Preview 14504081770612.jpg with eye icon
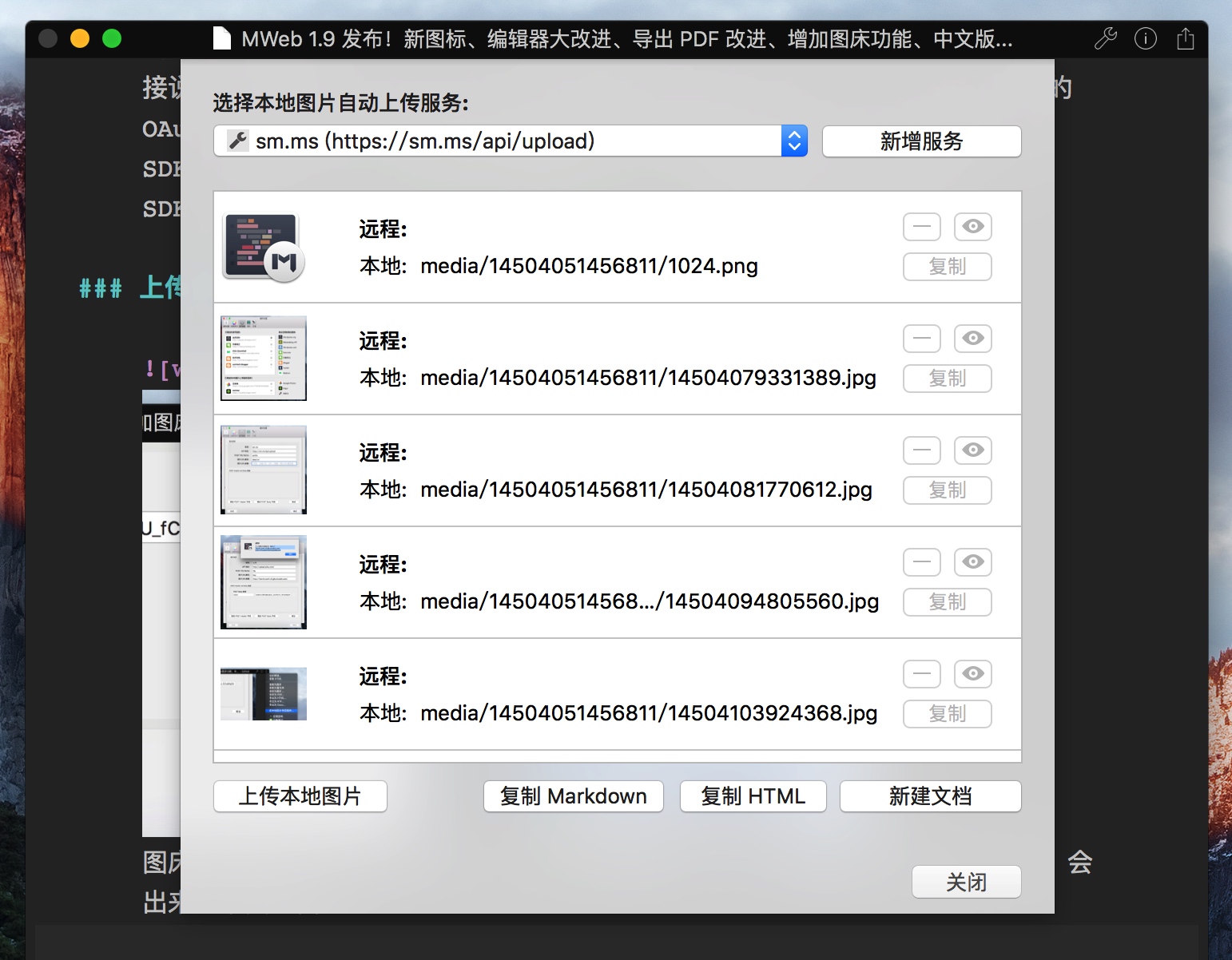1232x960 pixels. 972,450
